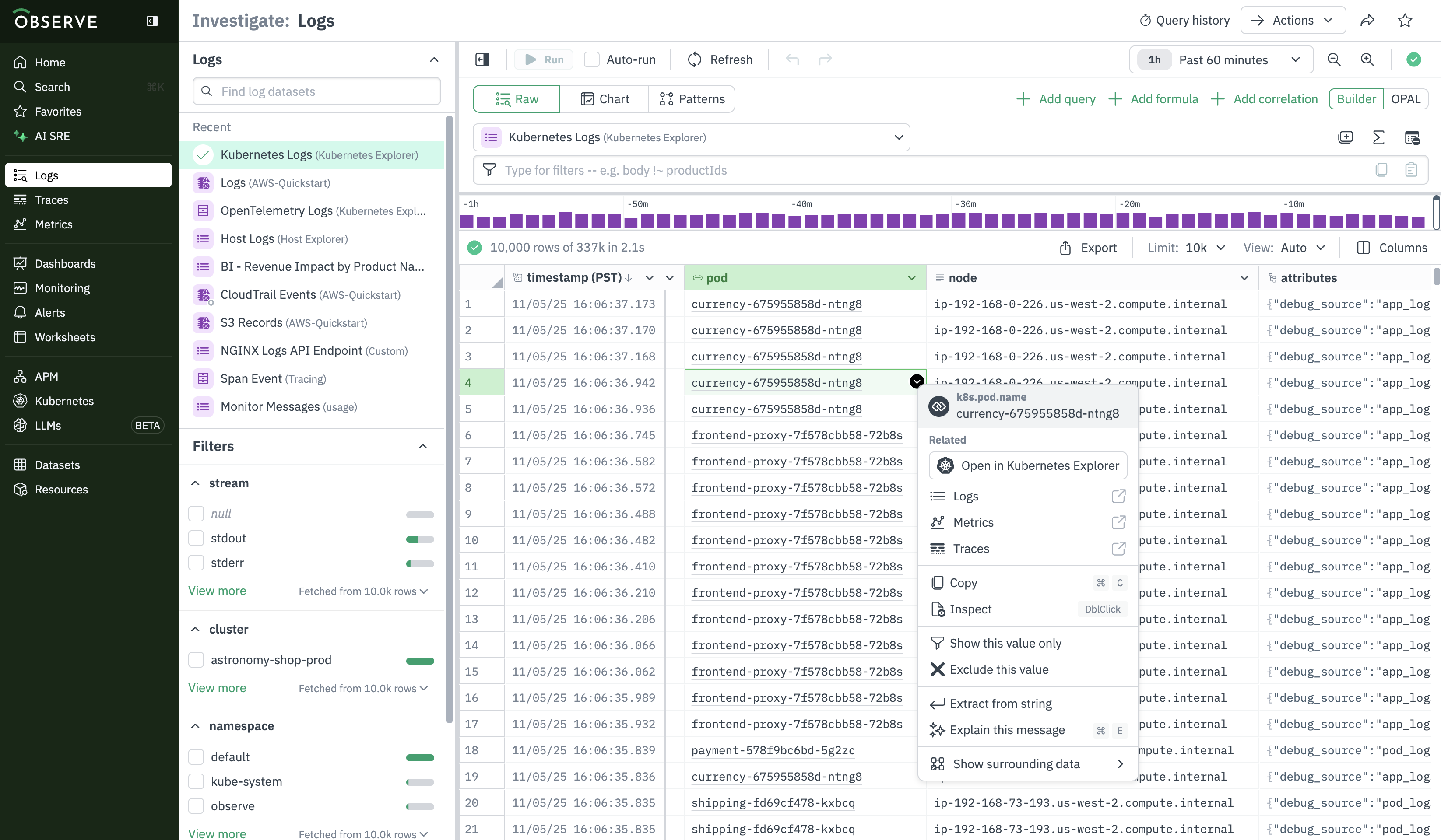Click the -30m histogram timeline marker

[966, 204]
